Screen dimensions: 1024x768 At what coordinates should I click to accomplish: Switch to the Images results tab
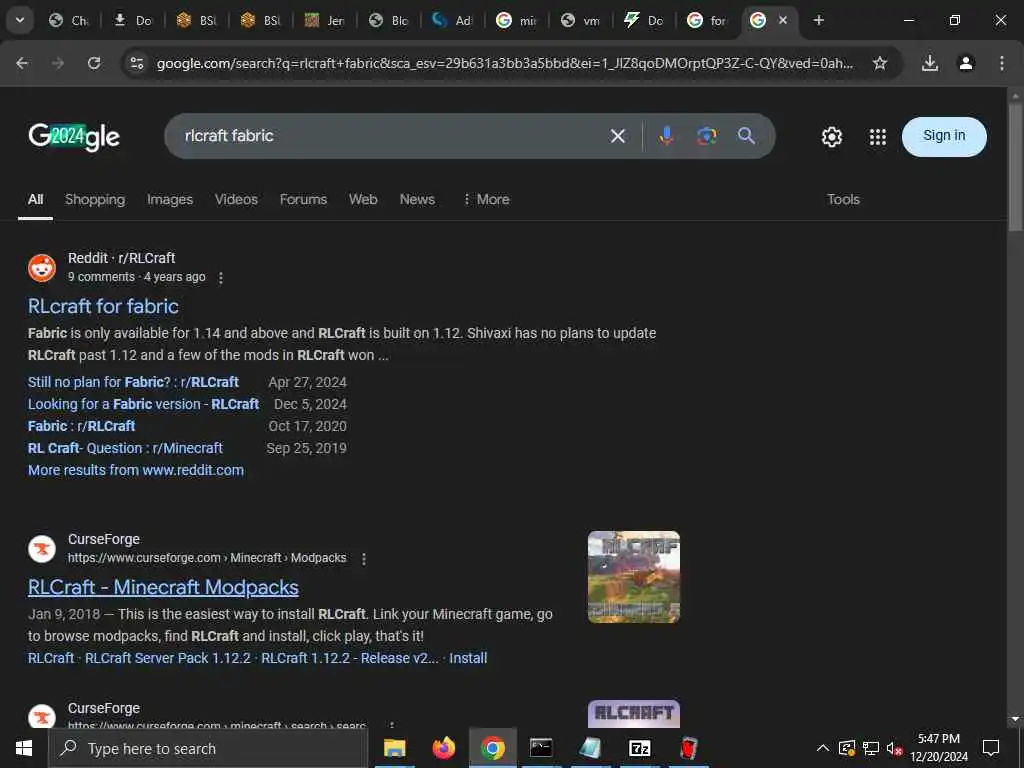click(x=170, y=199)
